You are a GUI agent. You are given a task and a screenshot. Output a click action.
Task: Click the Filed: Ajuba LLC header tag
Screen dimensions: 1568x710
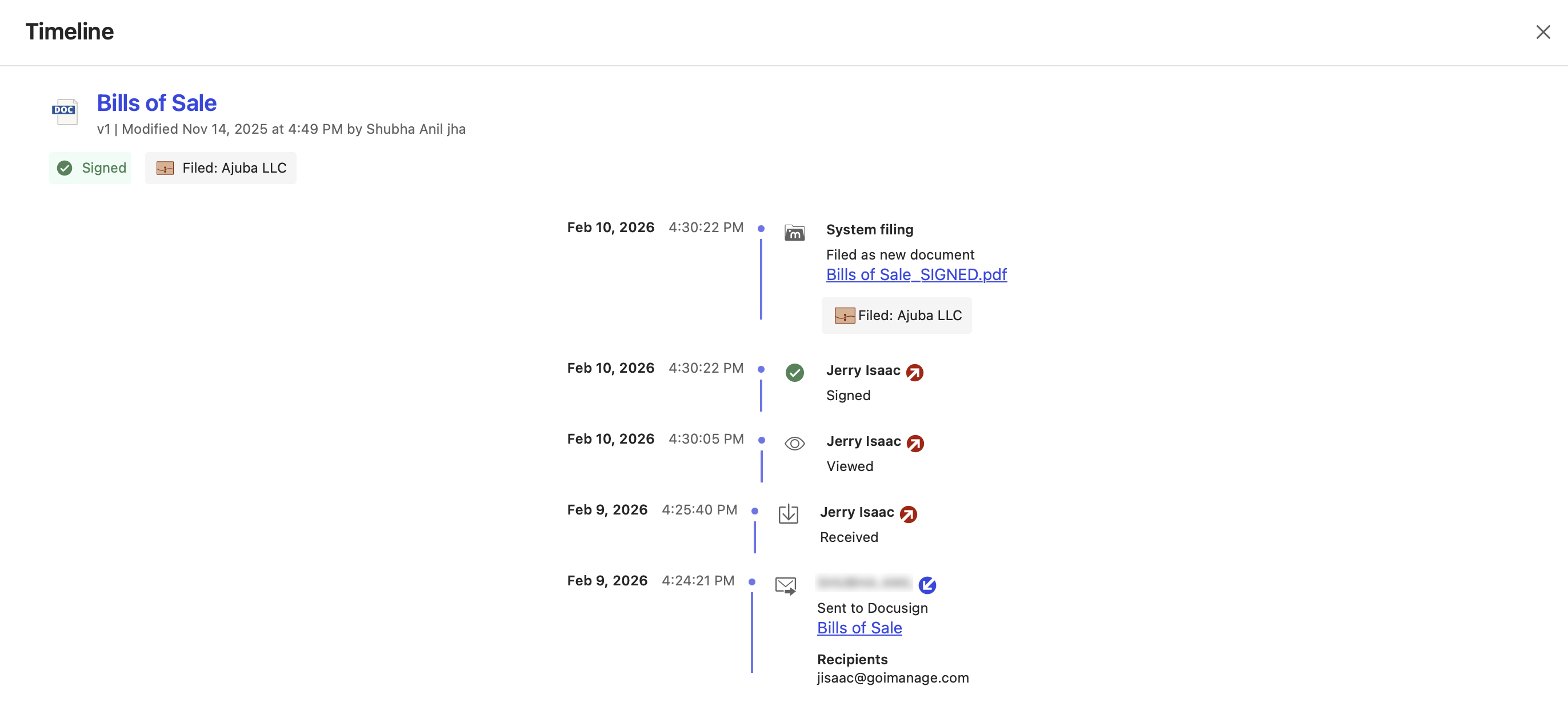[x=221, y=168]
